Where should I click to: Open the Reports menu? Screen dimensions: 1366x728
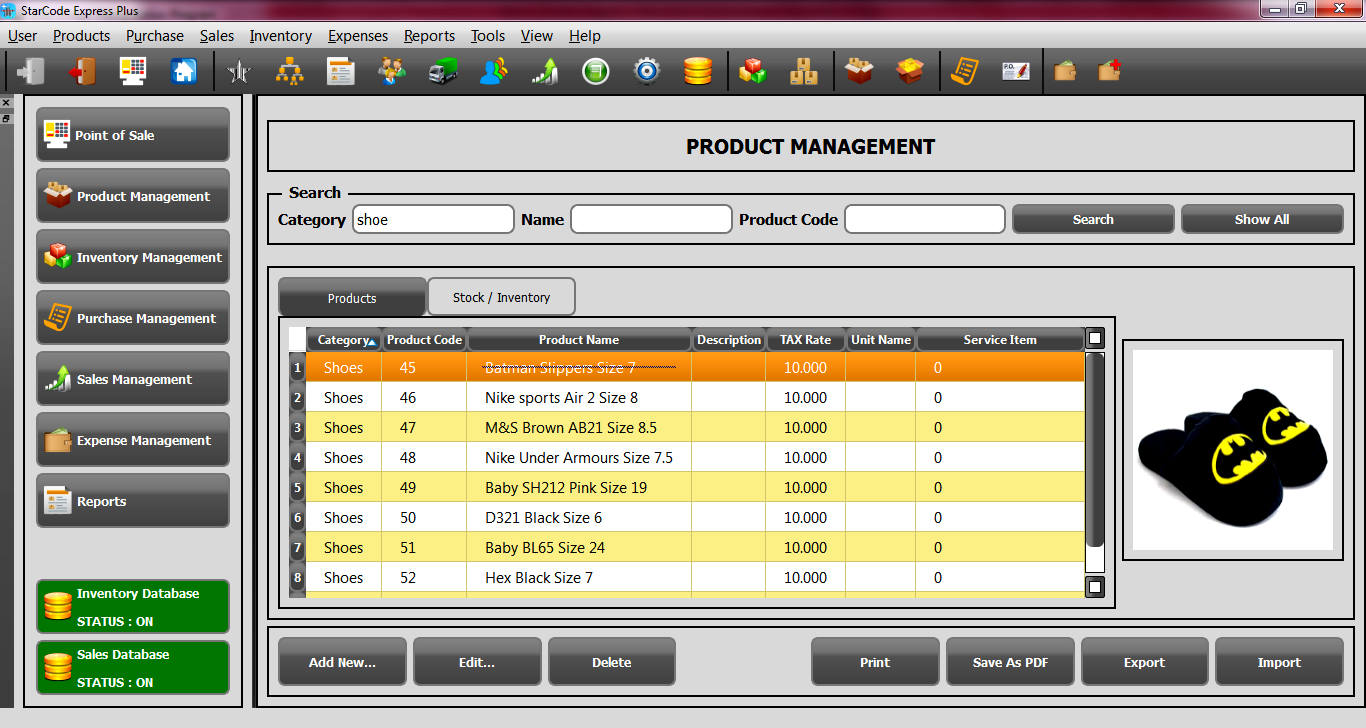429,36
